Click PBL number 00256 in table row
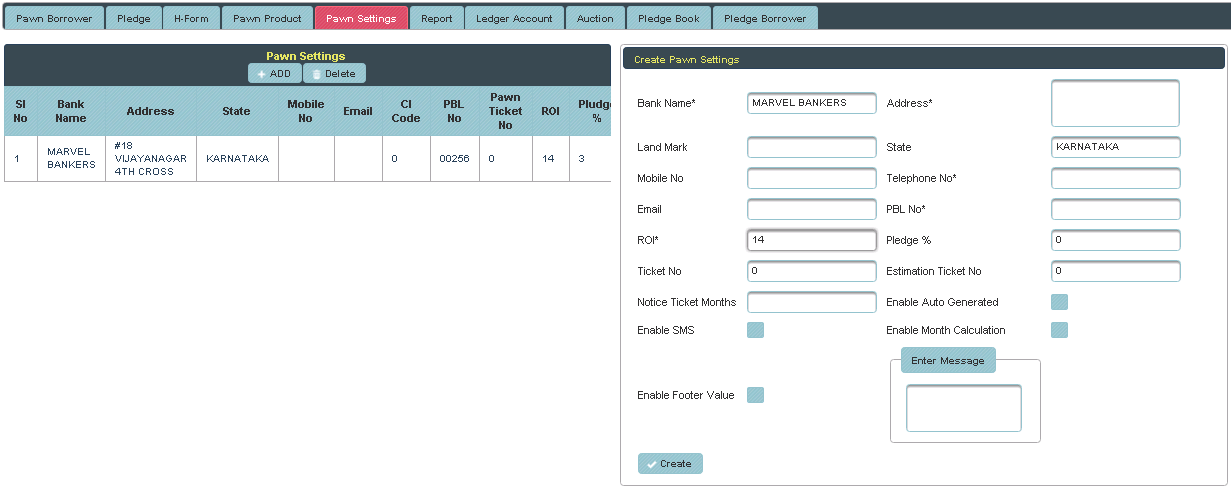1231x493 pixels. pyautogui.click(x=454, y=158)
